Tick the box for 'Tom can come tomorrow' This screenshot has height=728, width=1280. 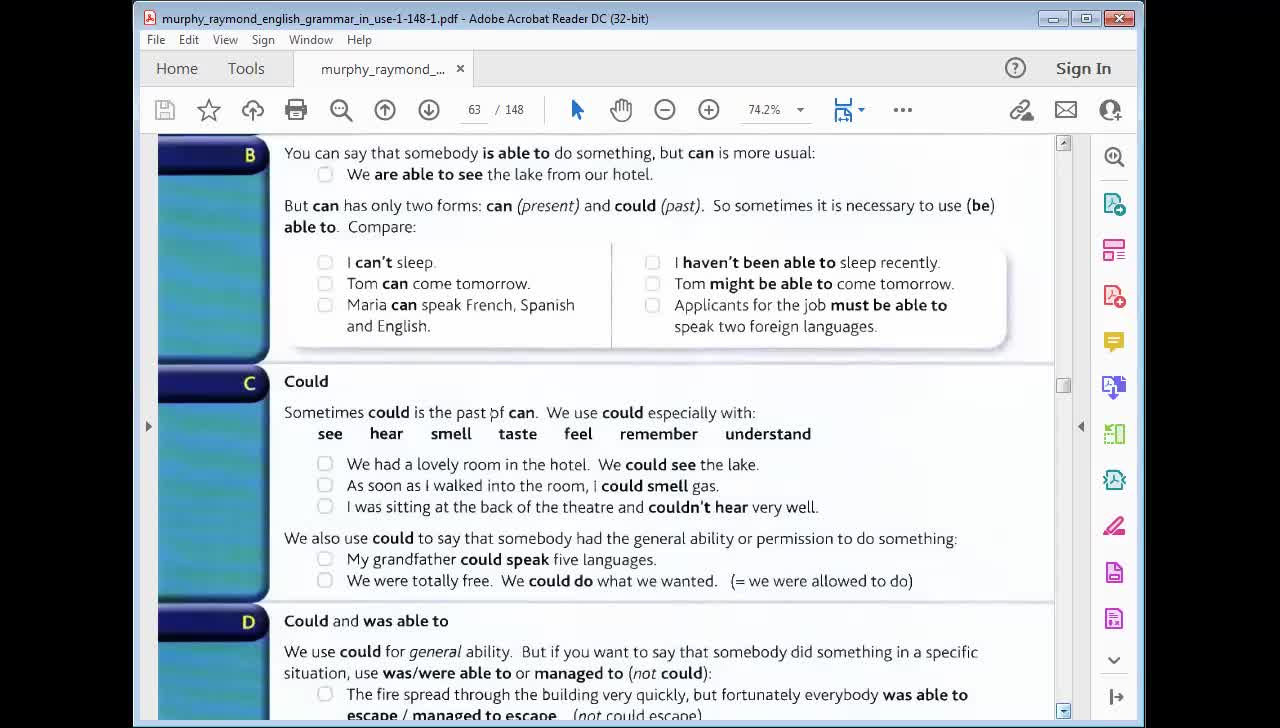coord(325,283)
